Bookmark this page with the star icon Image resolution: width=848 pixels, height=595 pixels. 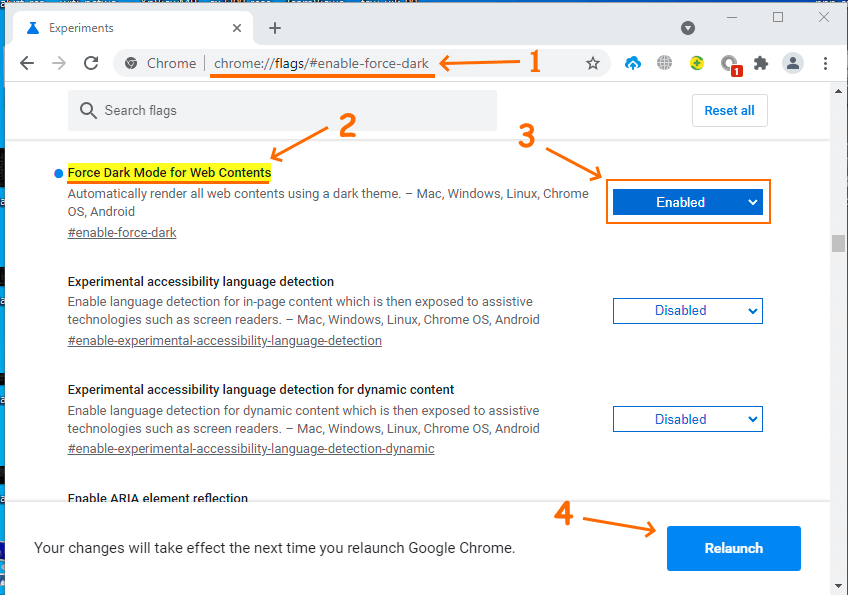[x=593, y=63]
